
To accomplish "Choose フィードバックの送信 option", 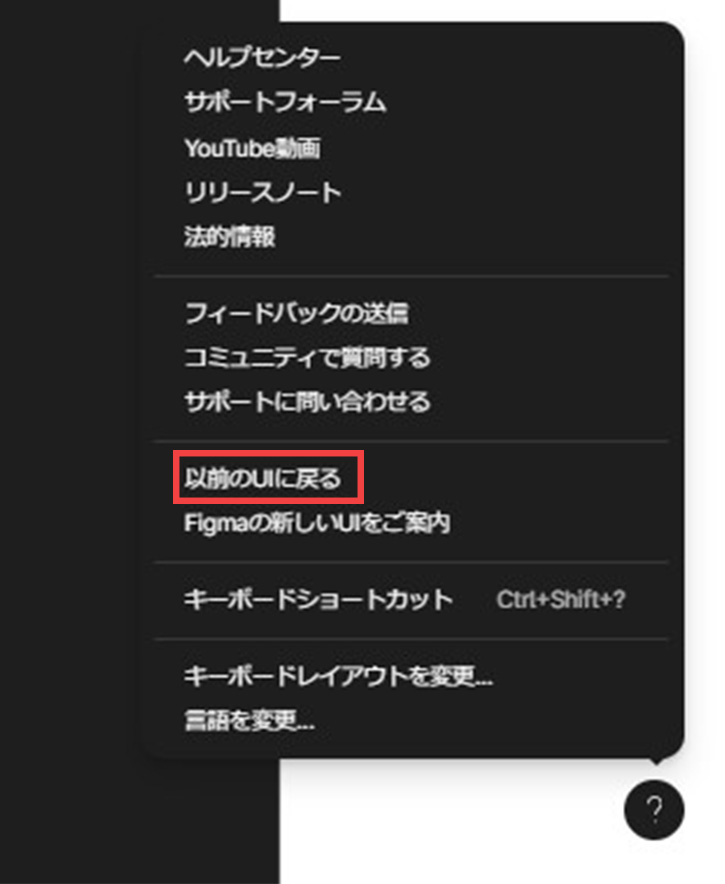I will tap(297, 313).
